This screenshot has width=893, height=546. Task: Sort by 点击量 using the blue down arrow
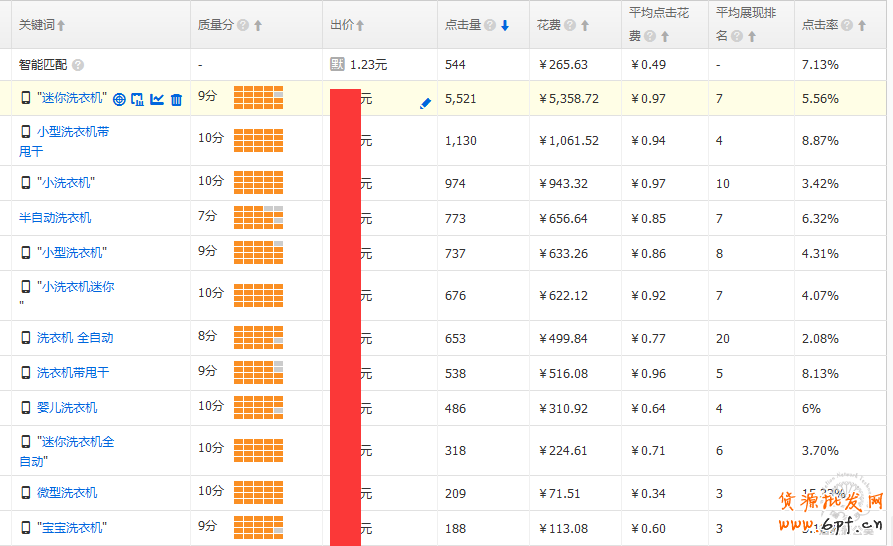click(505, 25)
